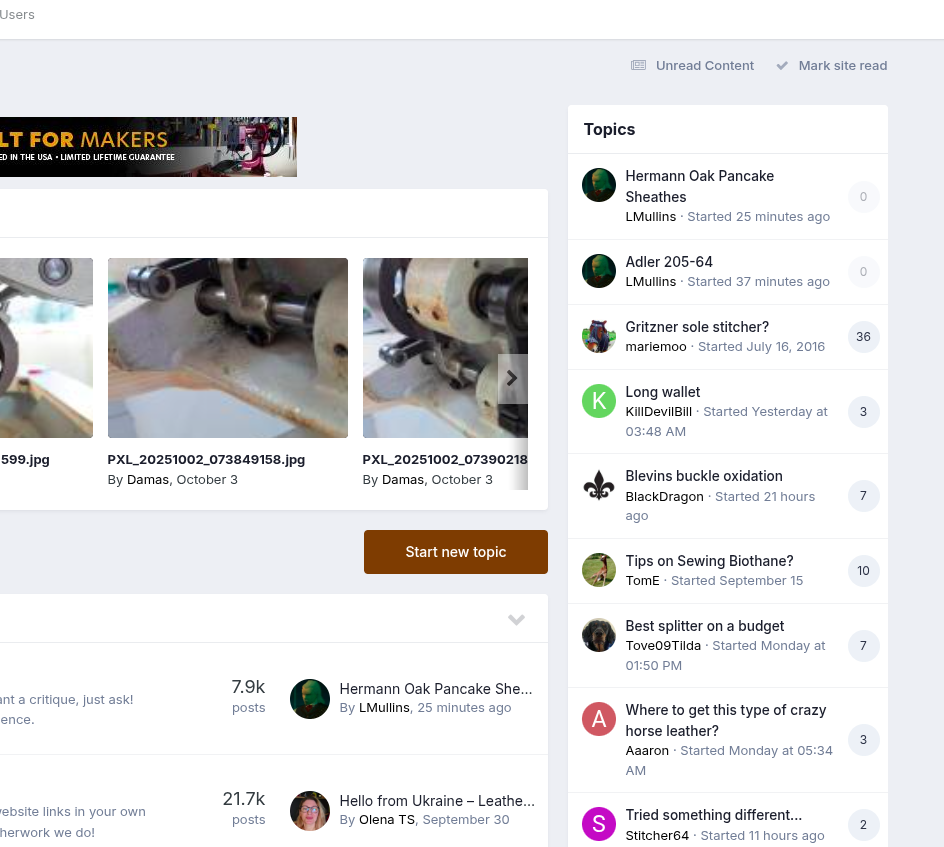Collapse forum category with chevron arrow
The image size is (944, 847).
tap(516, 620)
